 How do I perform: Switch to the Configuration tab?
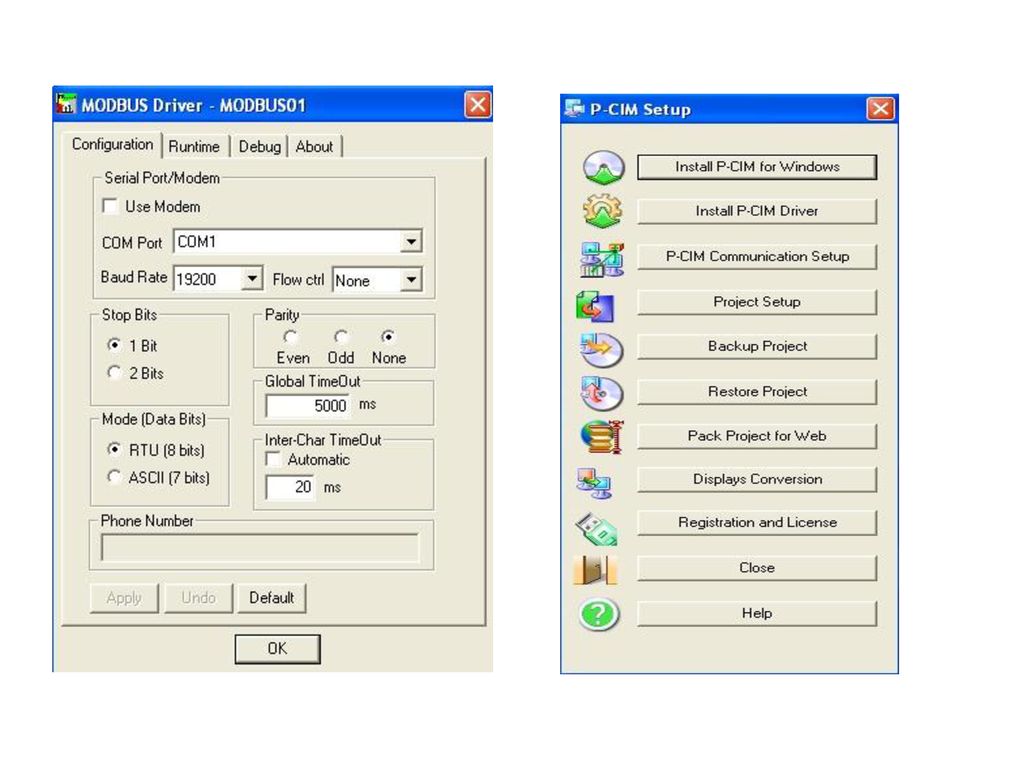(x=112, y=144)
